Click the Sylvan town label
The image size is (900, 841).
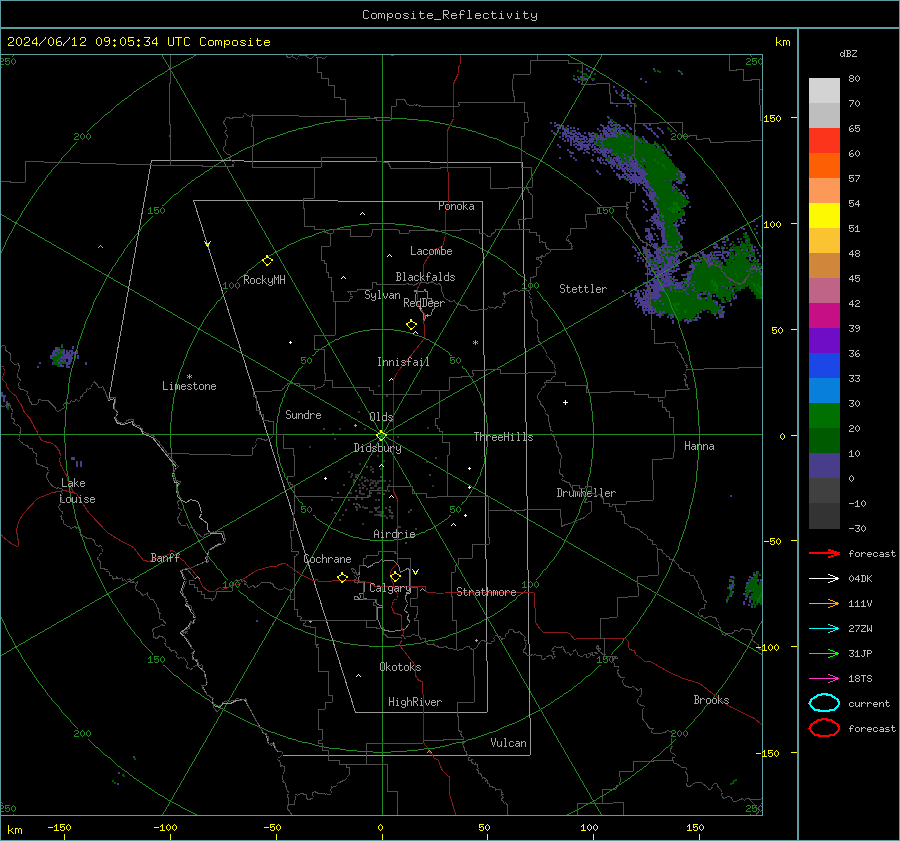[x=382, y=295]
